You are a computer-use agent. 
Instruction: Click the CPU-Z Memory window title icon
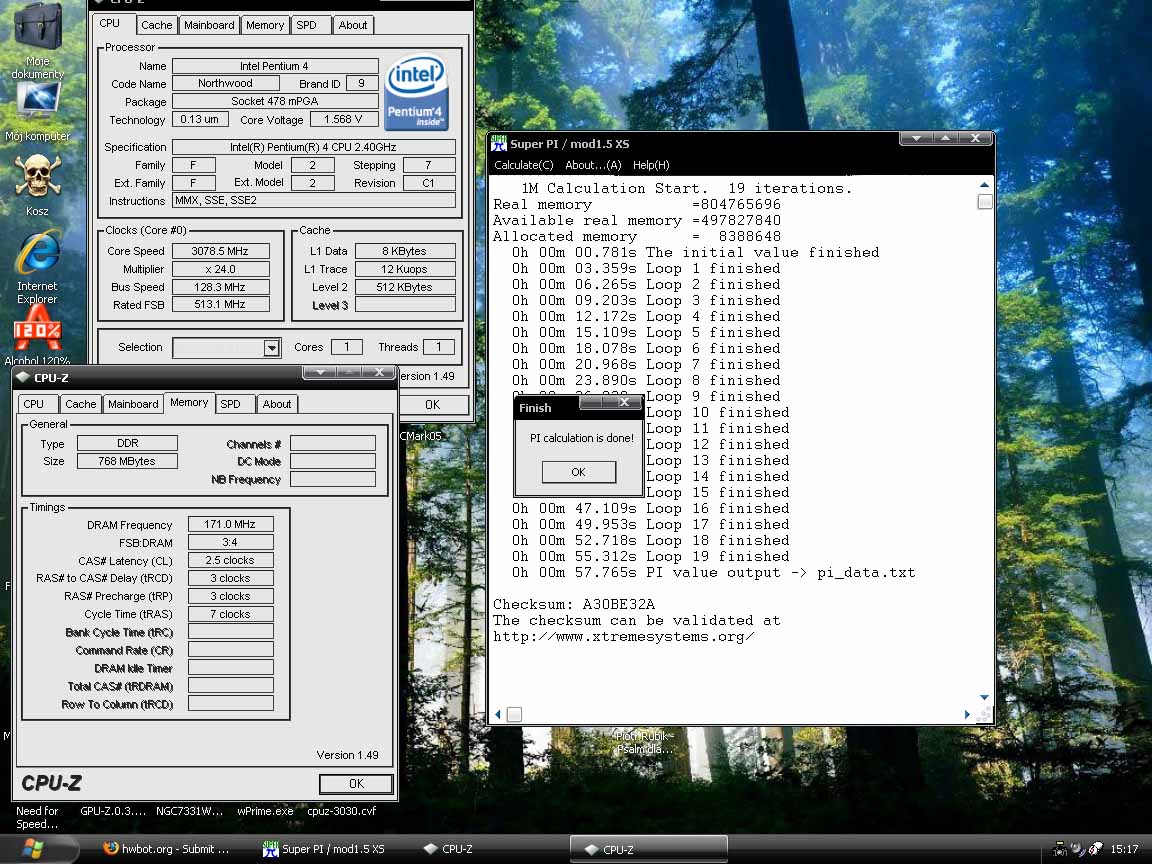click(x=23, y=377)
